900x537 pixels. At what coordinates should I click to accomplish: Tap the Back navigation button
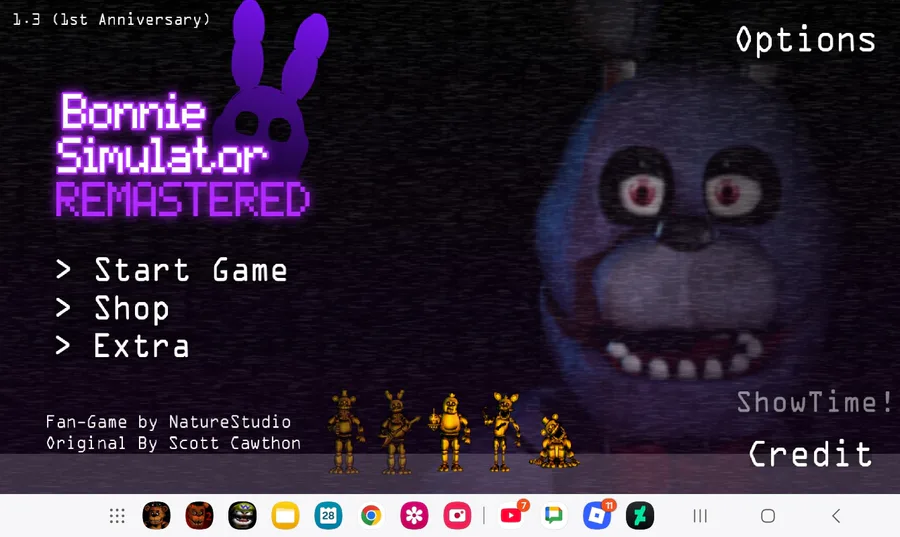coord(836,516)
